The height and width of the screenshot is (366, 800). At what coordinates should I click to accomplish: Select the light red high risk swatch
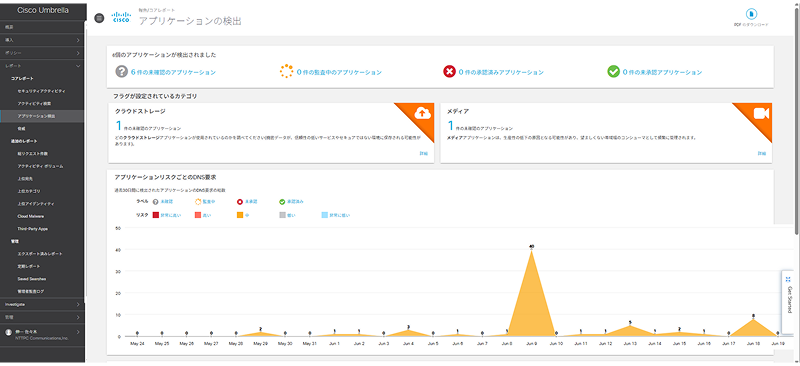pos(198,215)
